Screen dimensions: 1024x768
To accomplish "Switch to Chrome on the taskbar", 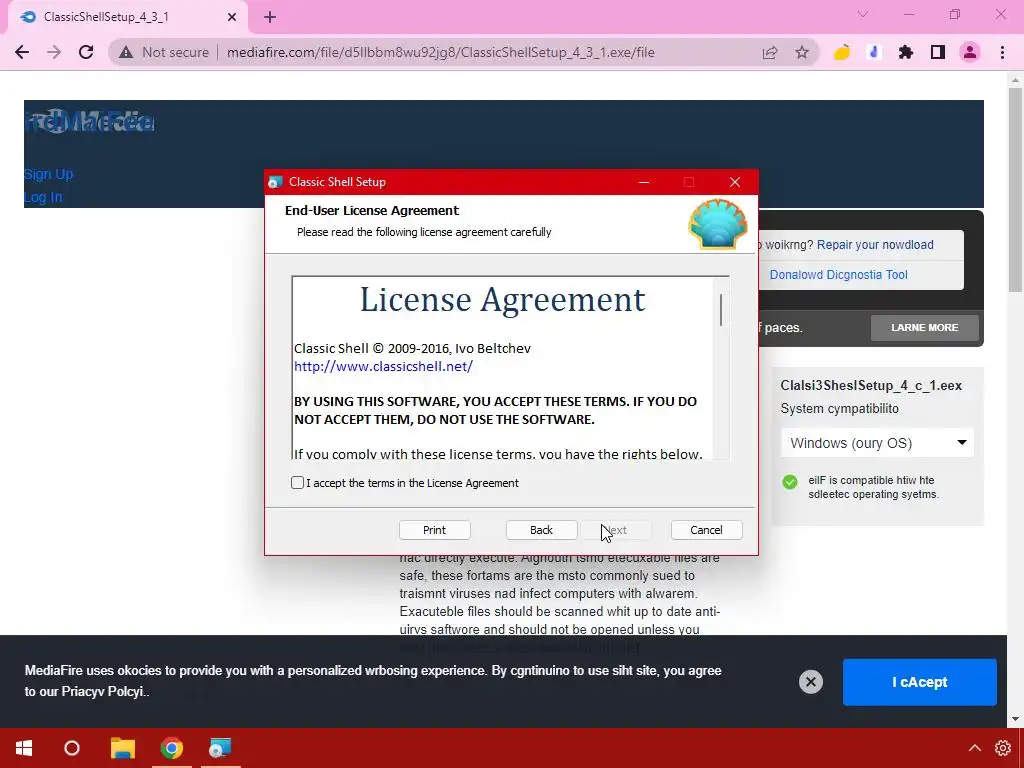I will (172, 748).
